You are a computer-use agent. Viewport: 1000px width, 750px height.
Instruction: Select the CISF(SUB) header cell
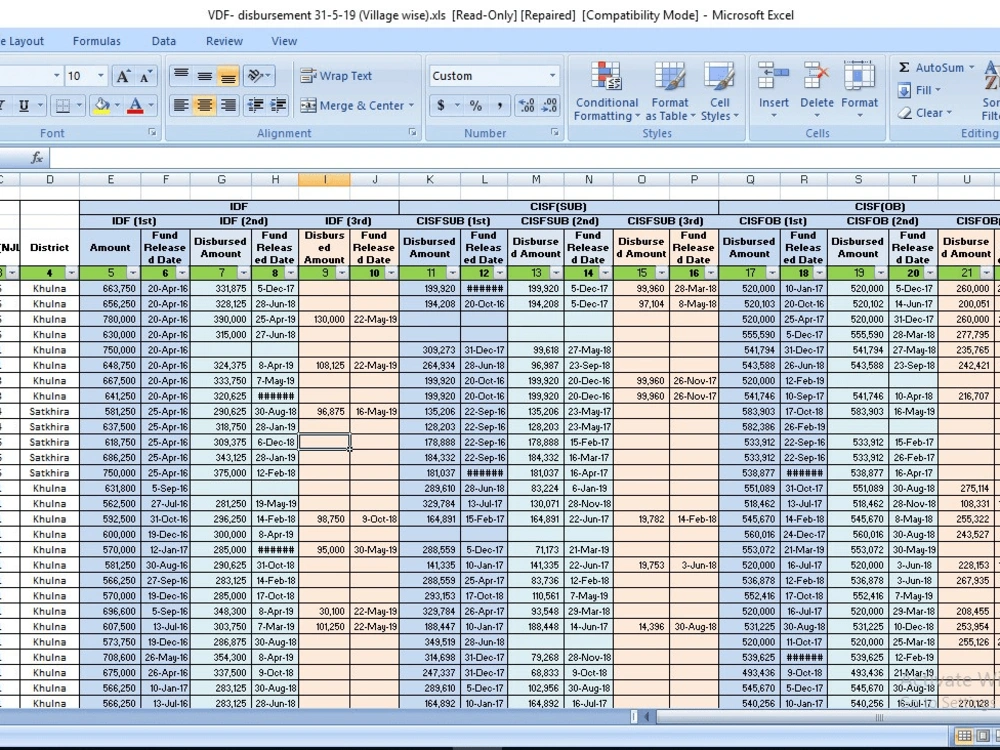559,207
